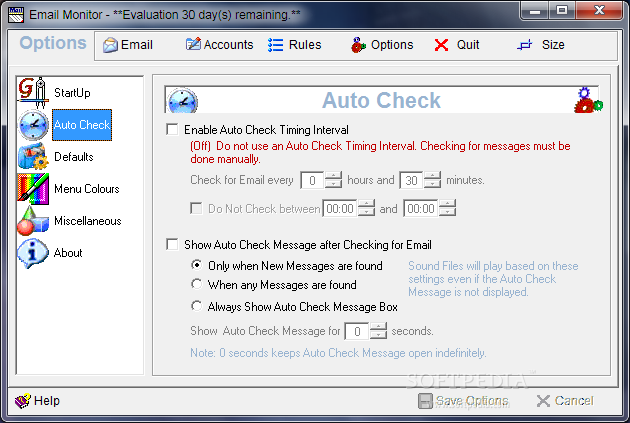Click the Save Options floppy disk icon
630x423 pixels.
[425, 401]
